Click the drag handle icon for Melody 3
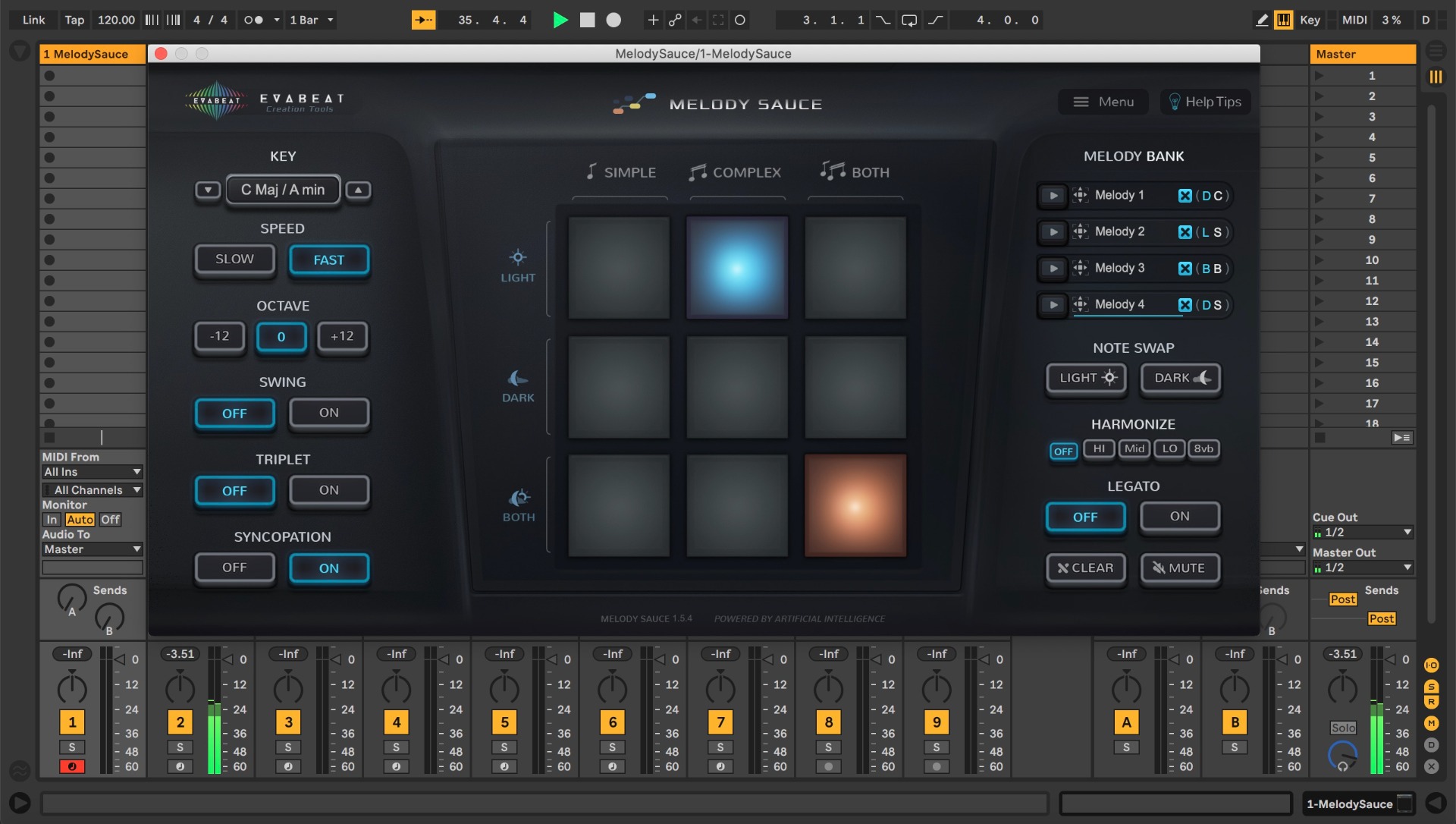Image resolution: width=1456 pixels, height=824 pixels. [x=1080, y=268]
